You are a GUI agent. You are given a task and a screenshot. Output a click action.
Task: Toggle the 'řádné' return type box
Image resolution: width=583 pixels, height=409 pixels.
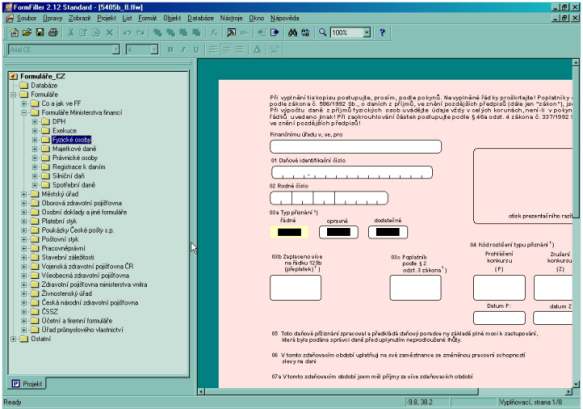point(289,232)
